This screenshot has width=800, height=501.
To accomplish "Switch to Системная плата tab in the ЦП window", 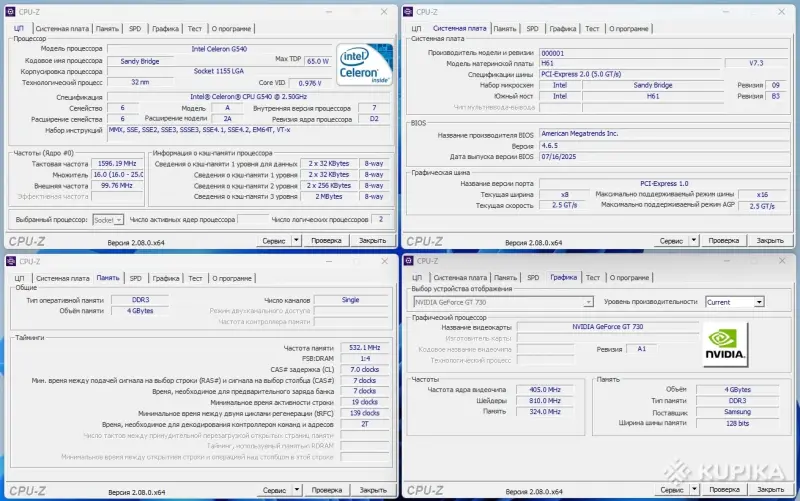I will [62, 29].
